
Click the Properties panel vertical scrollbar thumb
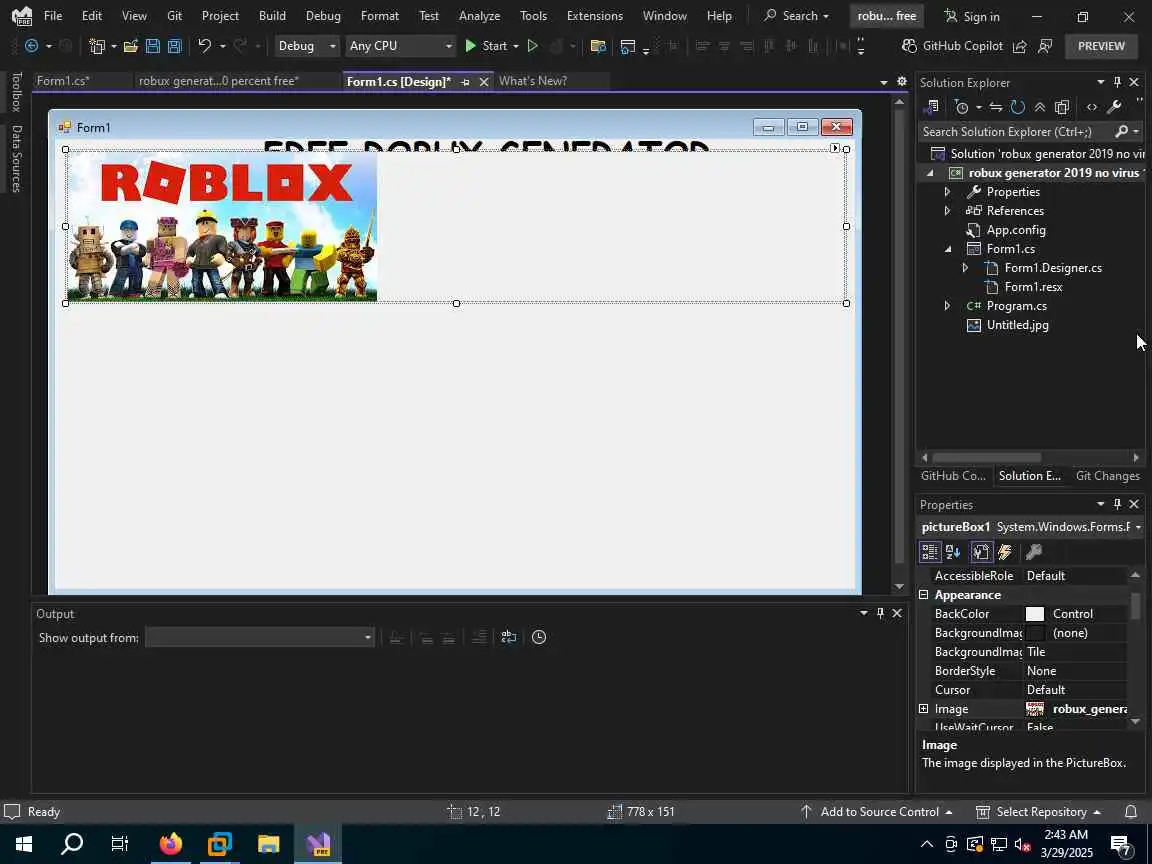coord(1136,605)
